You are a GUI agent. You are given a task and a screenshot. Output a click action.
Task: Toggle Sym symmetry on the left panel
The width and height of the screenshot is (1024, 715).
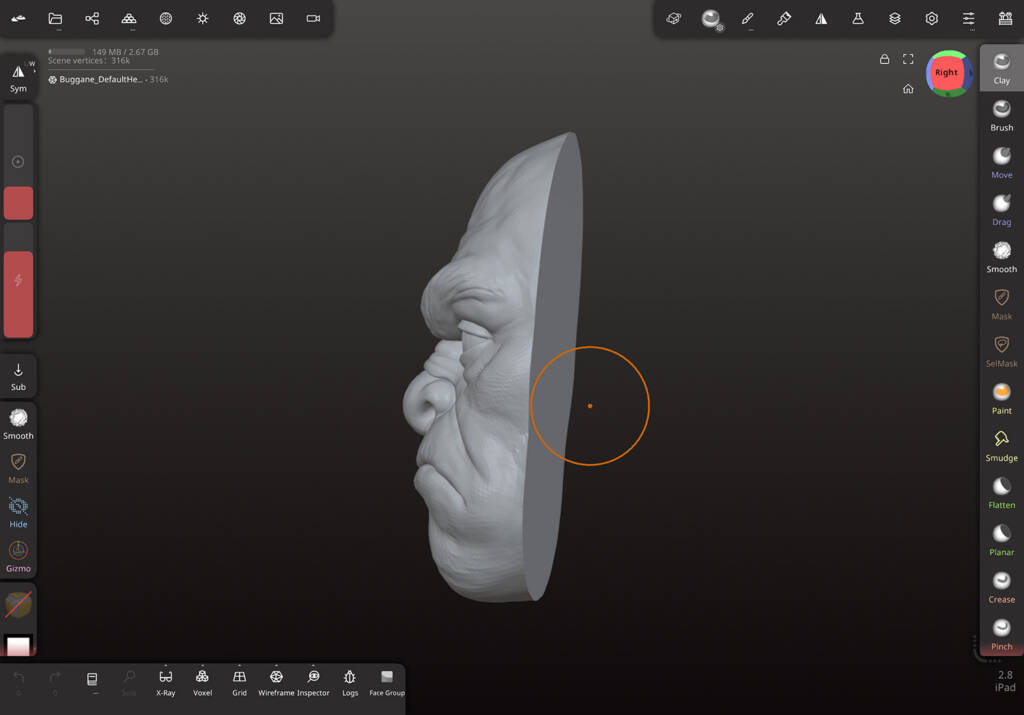pos(18,78)
